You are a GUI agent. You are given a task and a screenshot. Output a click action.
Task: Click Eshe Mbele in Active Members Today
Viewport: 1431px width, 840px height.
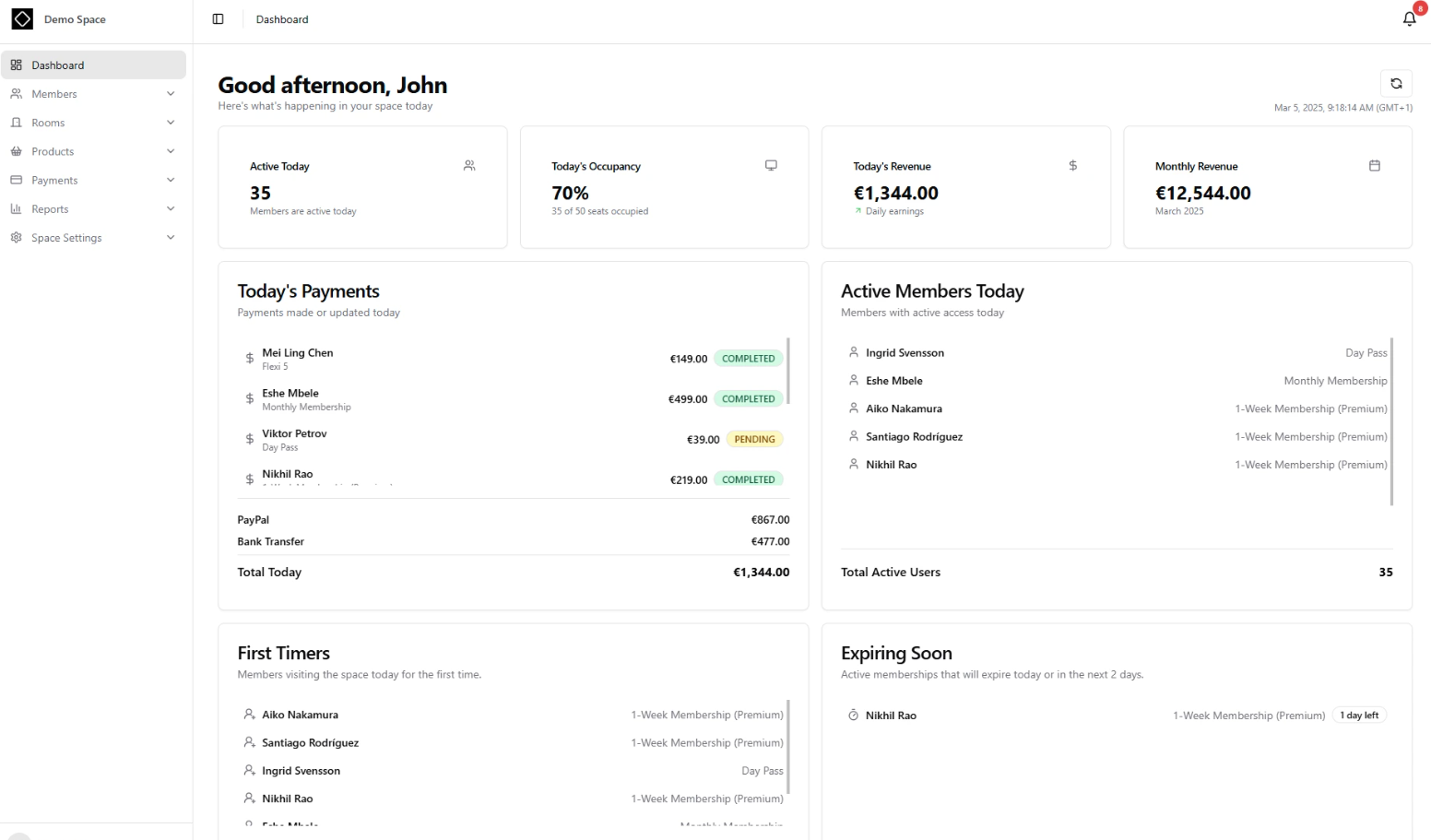[894, 380]
